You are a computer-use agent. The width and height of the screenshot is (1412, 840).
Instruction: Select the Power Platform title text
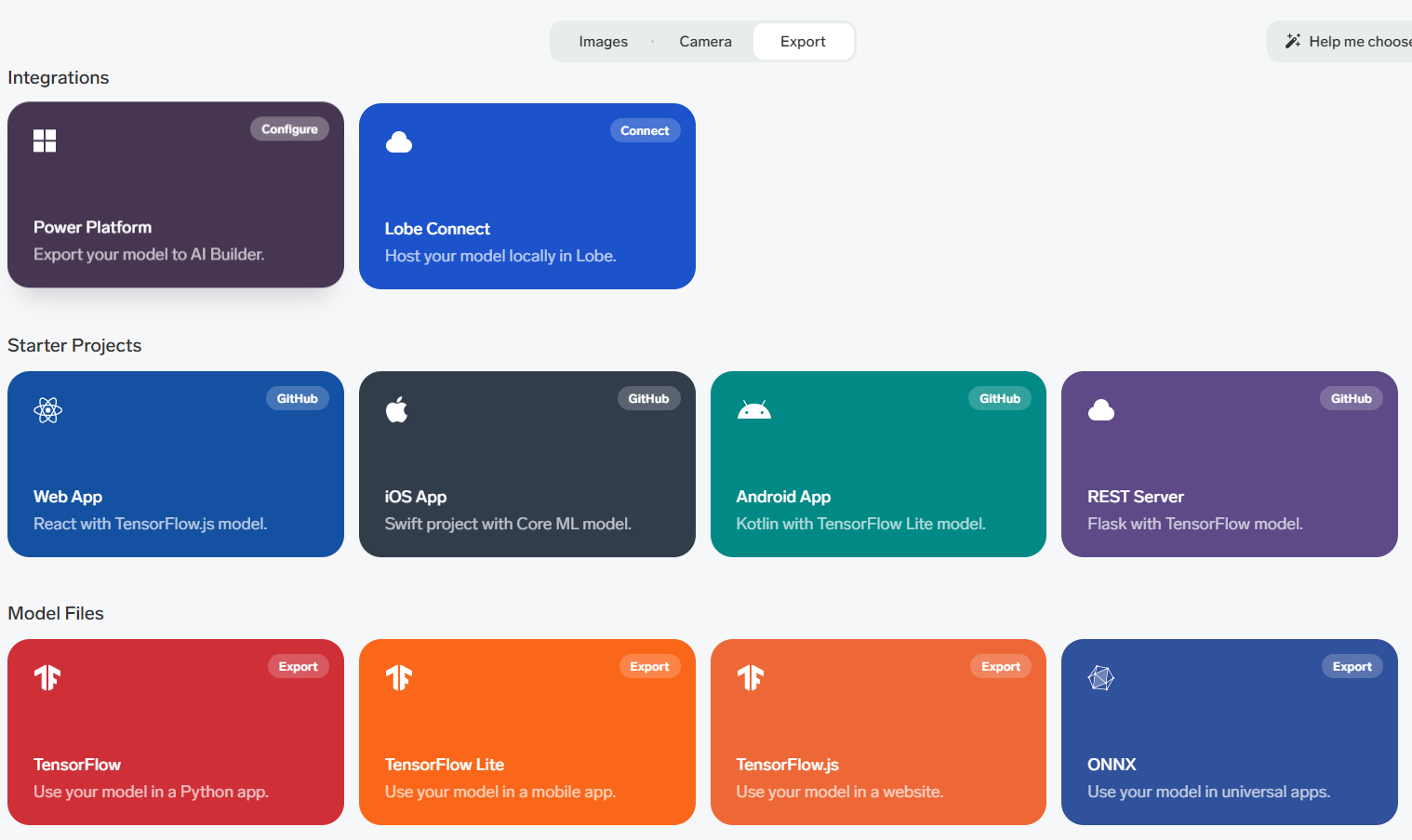tap(92, 227)
